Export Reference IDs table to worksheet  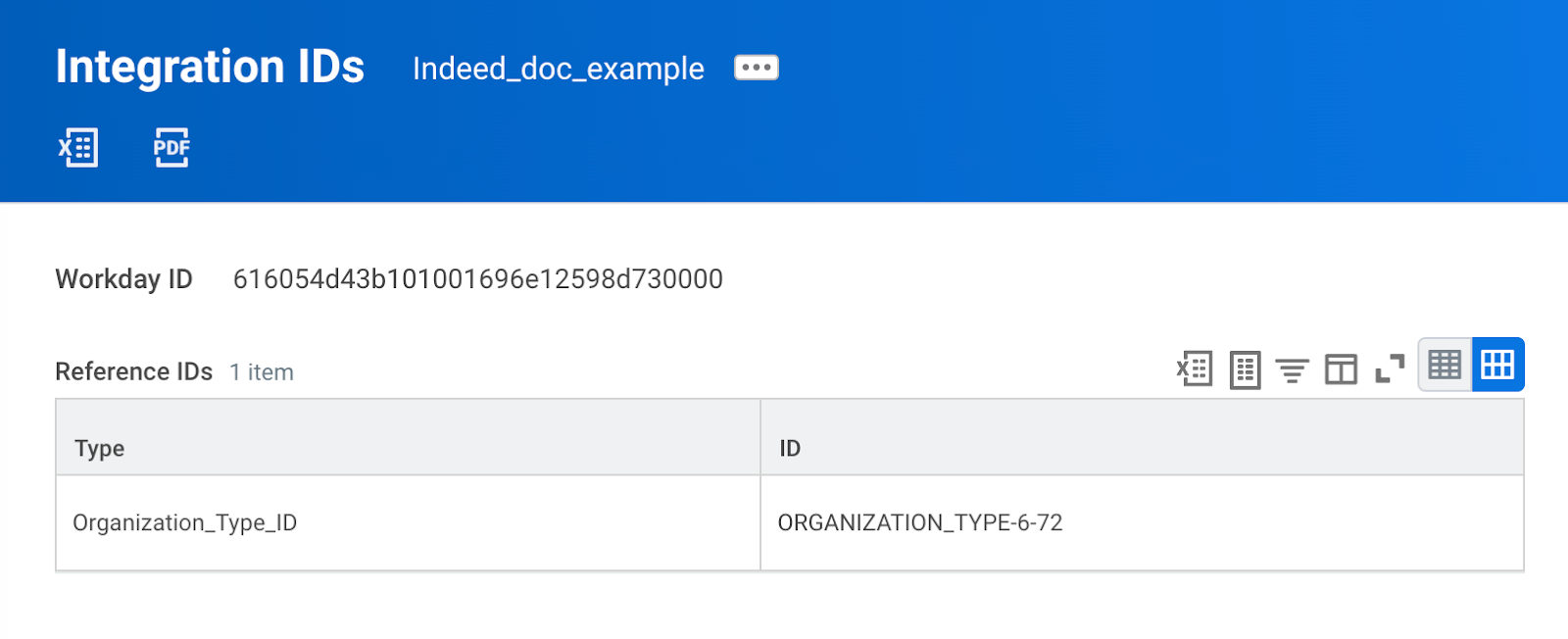[1245, 369]
